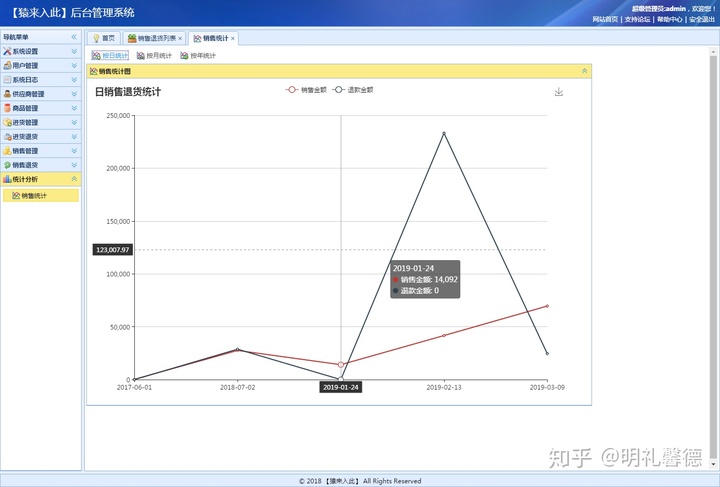Click the chart icon in 销售统计图 panel header
Image resolution: width=720 pixels, height=487 pixels.
pyautogui.click(x=94, y=71)
